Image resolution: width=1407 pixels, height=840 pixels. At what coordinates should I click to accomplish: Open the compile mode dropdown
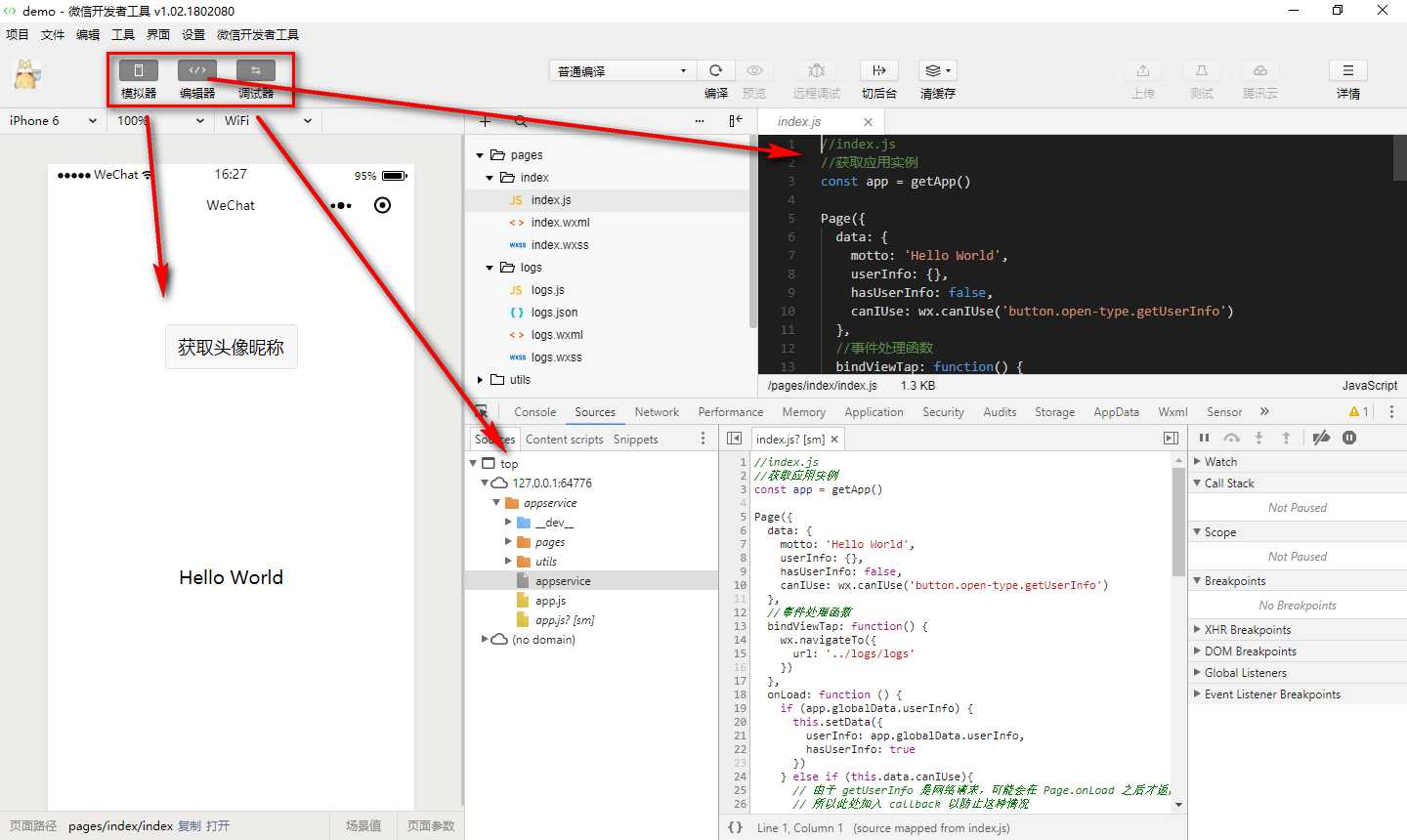(x=622, y=70)
